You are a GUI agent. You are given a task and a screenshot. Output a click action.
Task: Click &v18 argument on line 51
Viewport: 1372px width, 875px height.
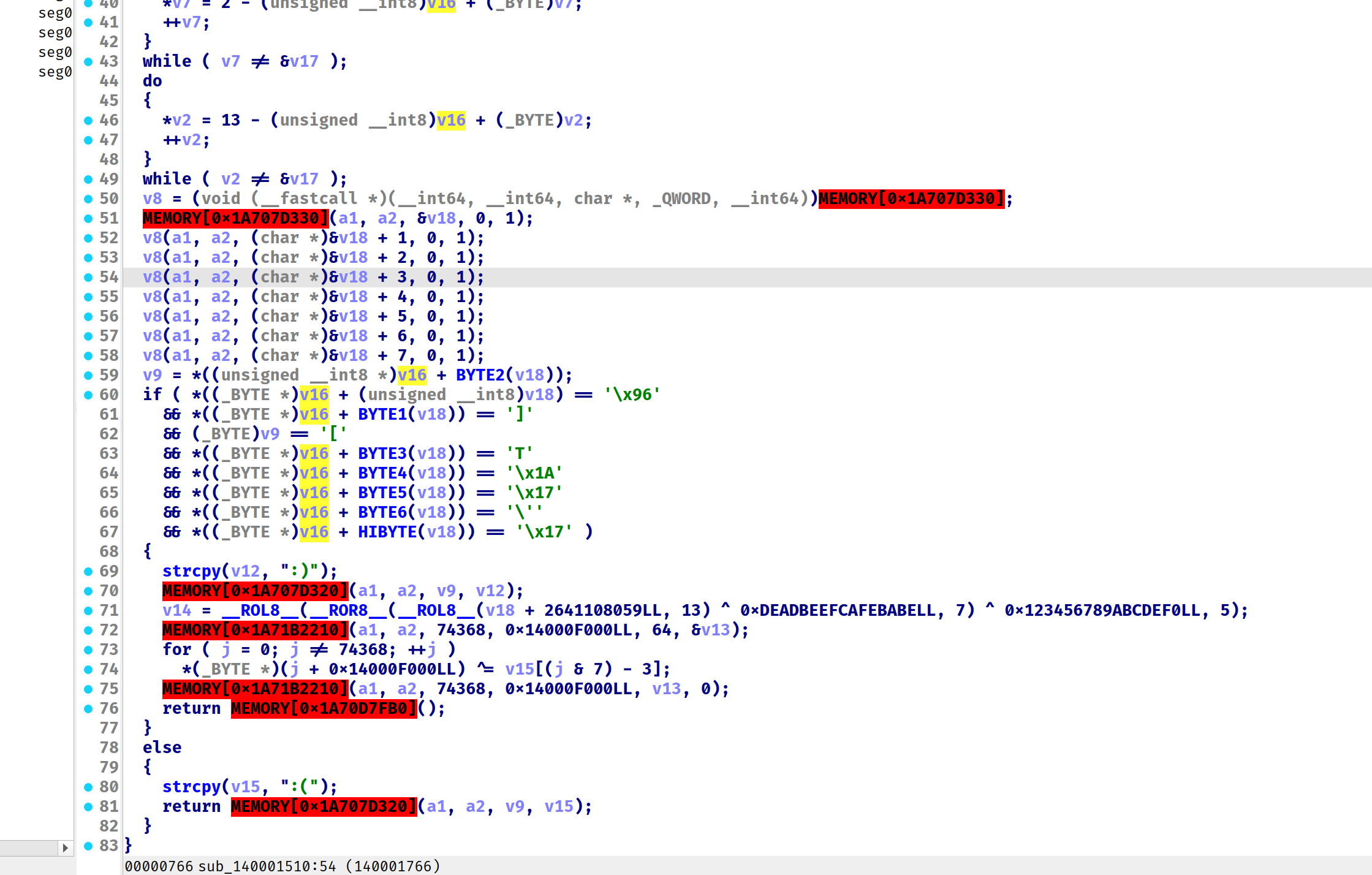pos(436,218)
